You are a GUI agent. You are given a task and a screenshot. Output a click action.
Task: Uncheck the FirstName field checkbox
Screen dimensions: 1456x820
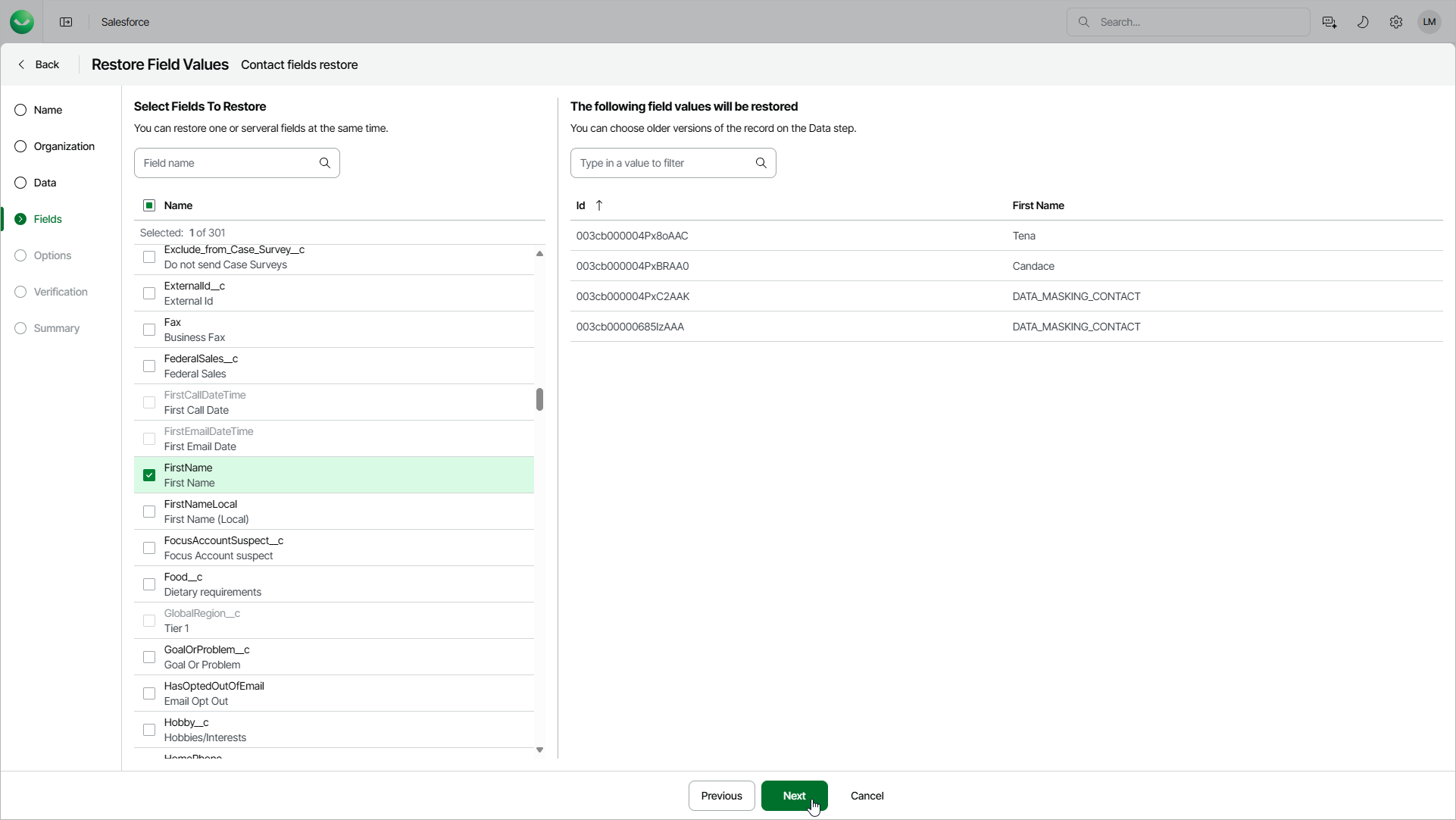[x=149, y=475]
